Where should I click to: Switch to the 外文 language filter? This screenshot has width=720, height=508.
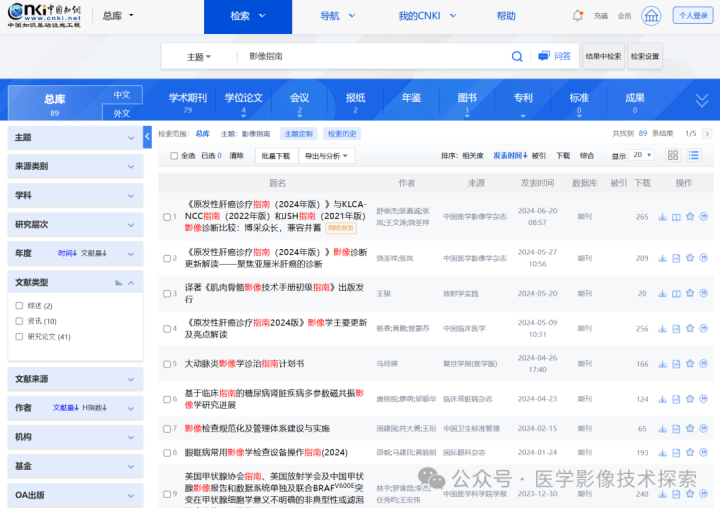[122, 113]
